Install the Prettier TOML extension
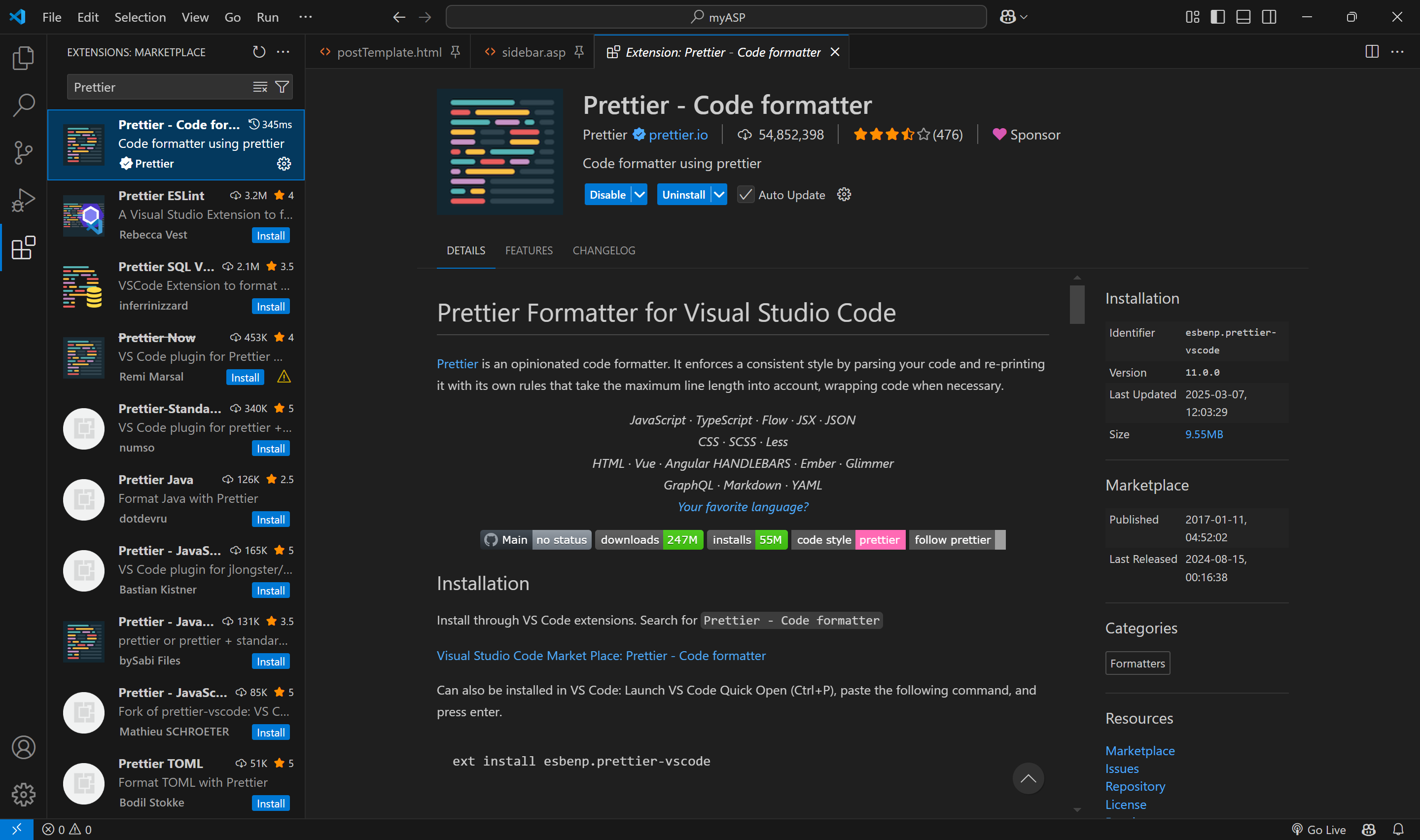The width and height of the screenshot is (1420, 840). point(271,803)
